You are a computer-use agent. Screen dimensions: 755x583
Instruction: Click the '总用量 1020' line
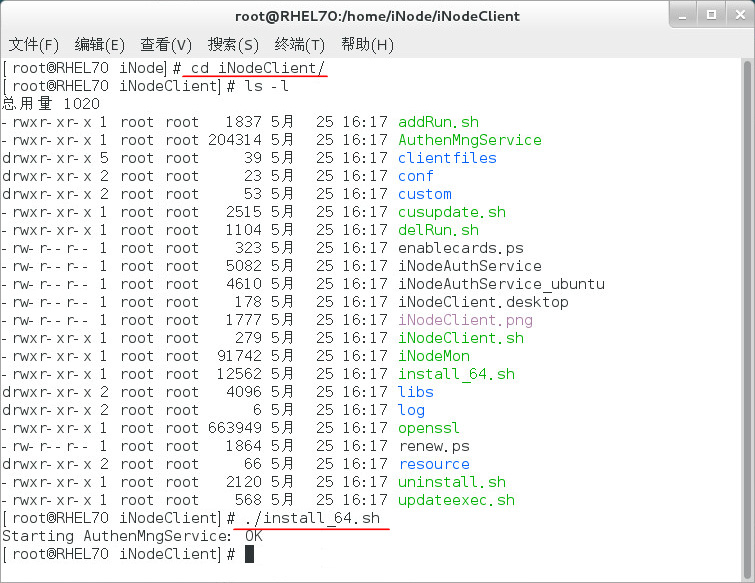[x=51, y=104]
